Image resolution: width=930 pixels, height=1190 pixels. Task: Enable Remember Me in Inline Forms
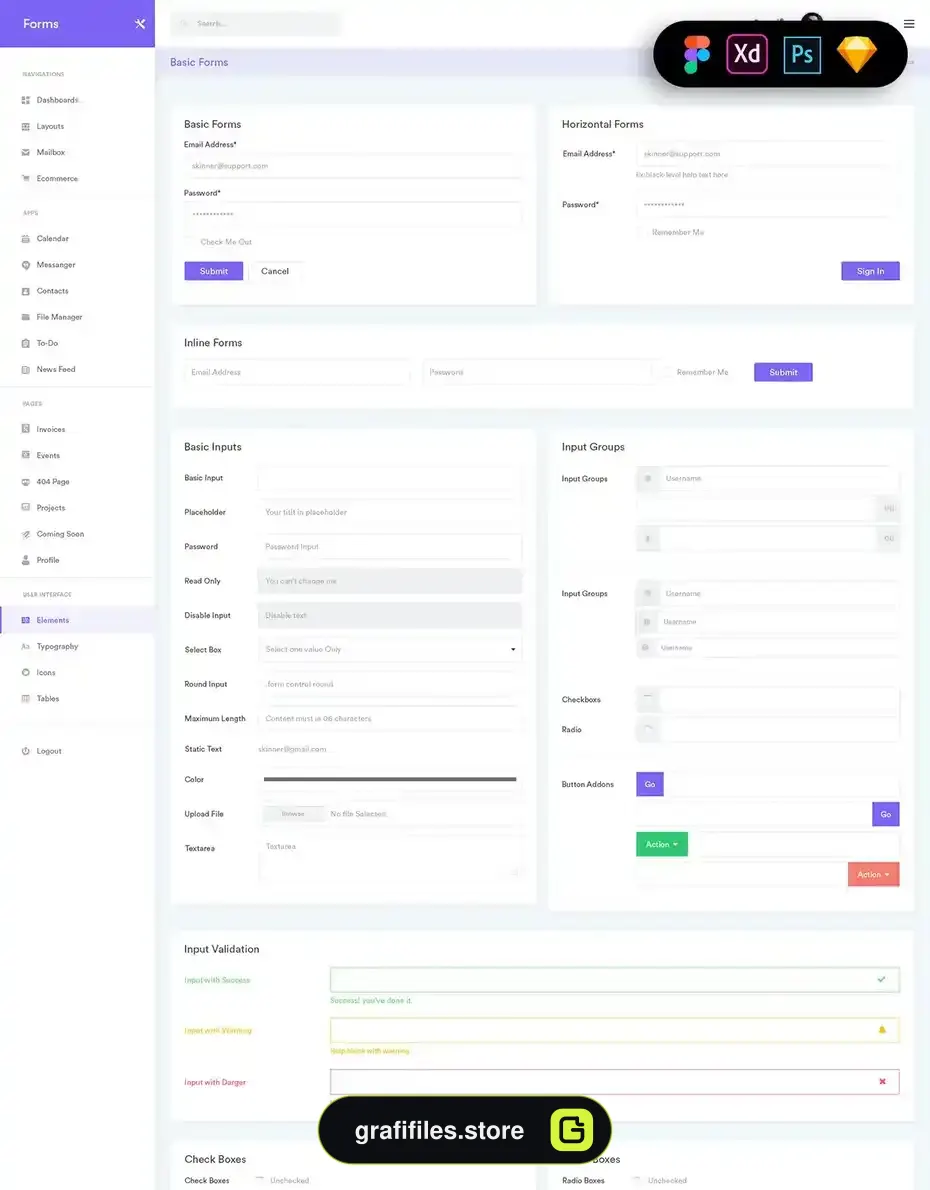pyautogui.click(x=666, y=372)
